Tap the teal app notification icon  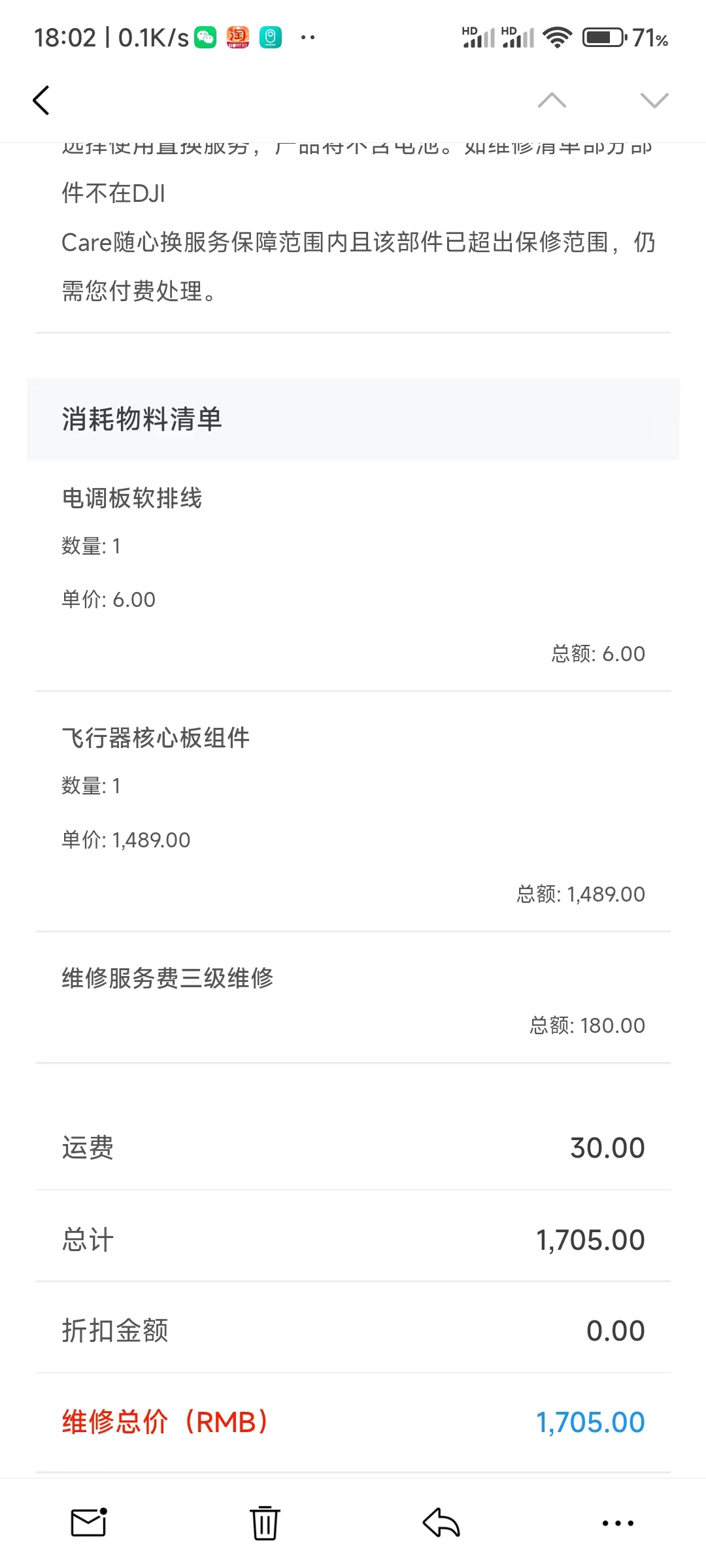pos(271,37)
